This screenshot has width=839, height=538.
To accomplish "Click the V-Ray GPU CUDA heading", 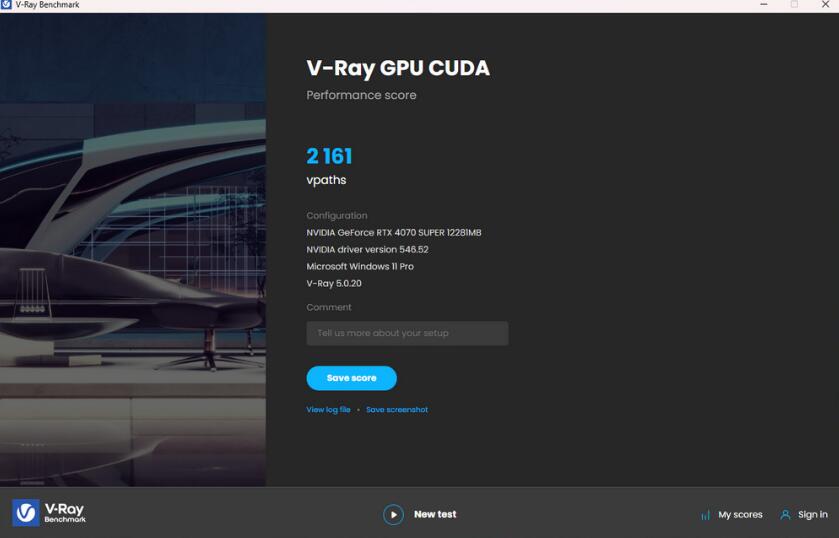I will coord(398,69).
